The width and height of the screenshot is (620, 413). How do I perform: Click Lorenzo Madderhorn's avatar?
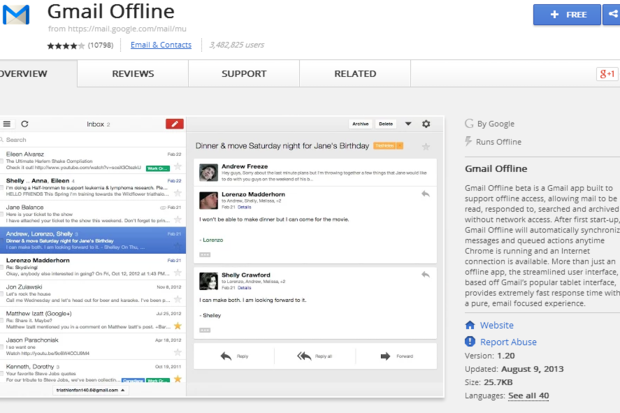pyautogui.click(x=208, y=201)
